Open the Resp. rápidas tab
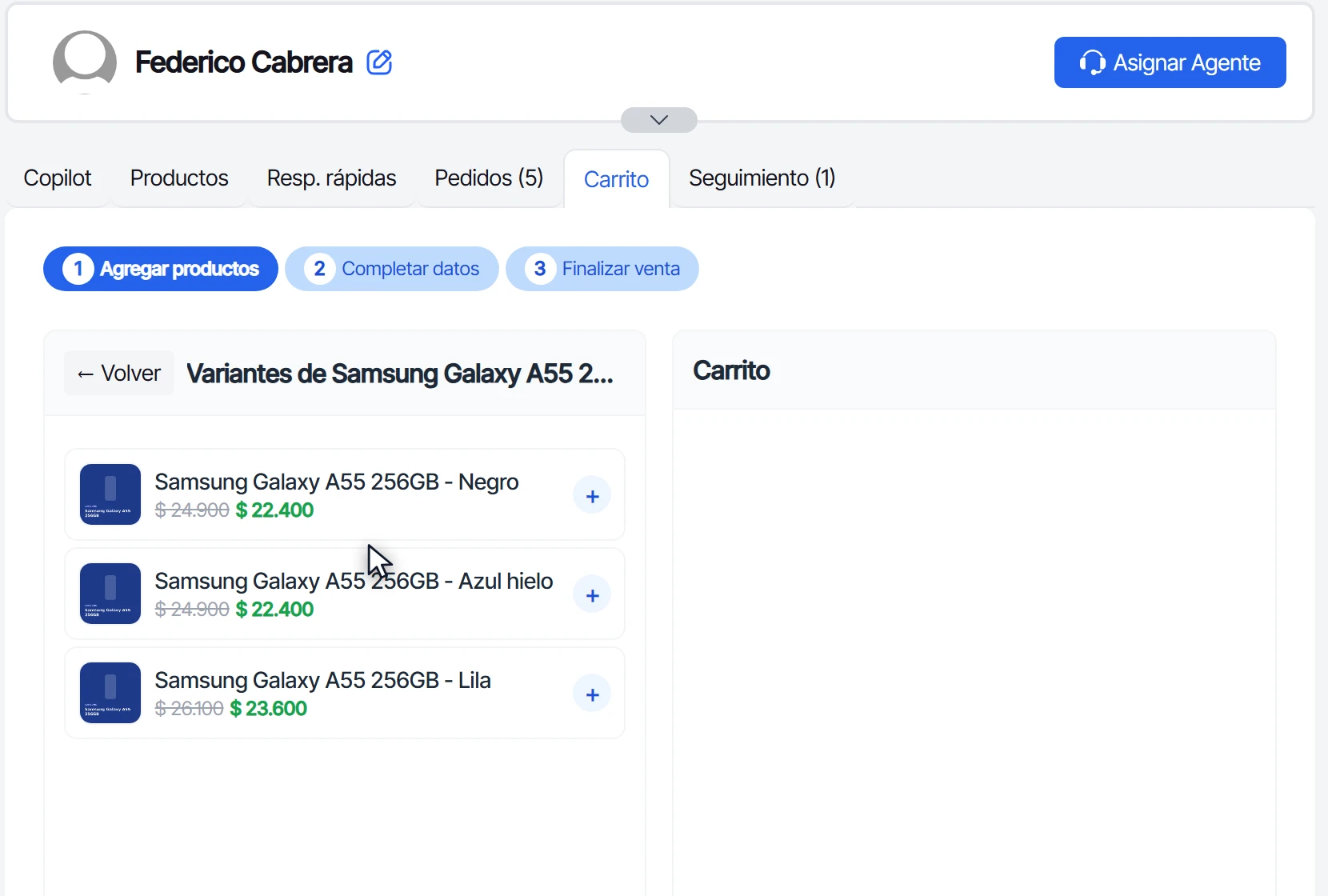 click(x=331, y=178)
